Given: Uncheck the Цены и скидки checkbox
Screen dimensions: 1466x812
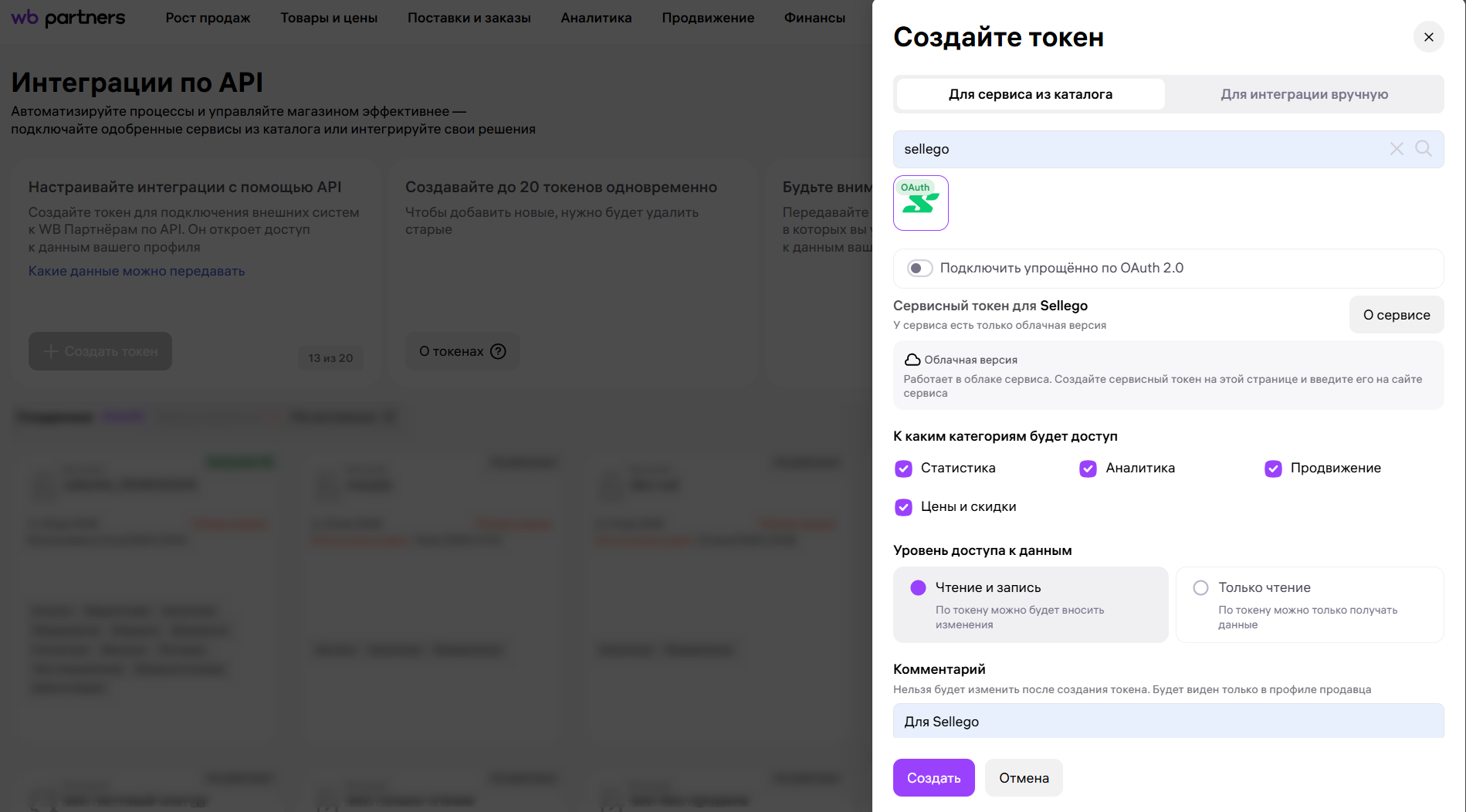Looking at the screenshot, I should tap(903, 507).
